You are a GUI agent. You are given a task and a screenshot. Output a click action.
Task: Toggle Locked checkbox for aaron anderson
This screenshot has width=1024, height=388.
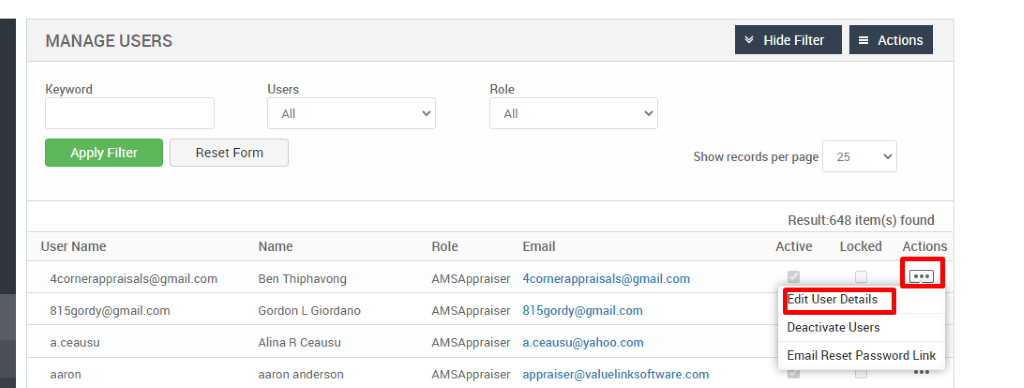pos(861,373)
